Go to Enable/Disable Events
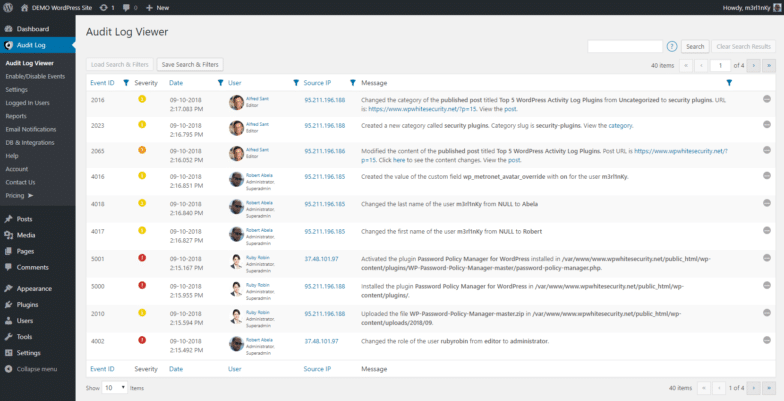This screenshot has height=401, width=784. (x=35, y=76)
